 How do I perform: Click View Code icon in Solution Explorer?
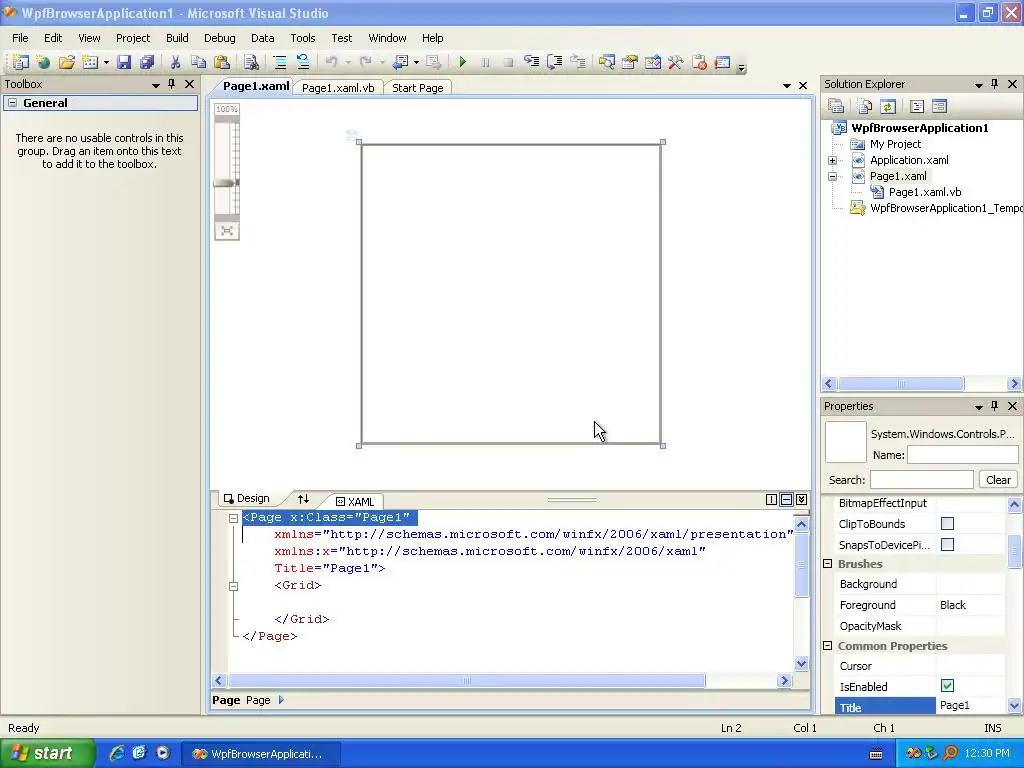[x=916, y=106]
